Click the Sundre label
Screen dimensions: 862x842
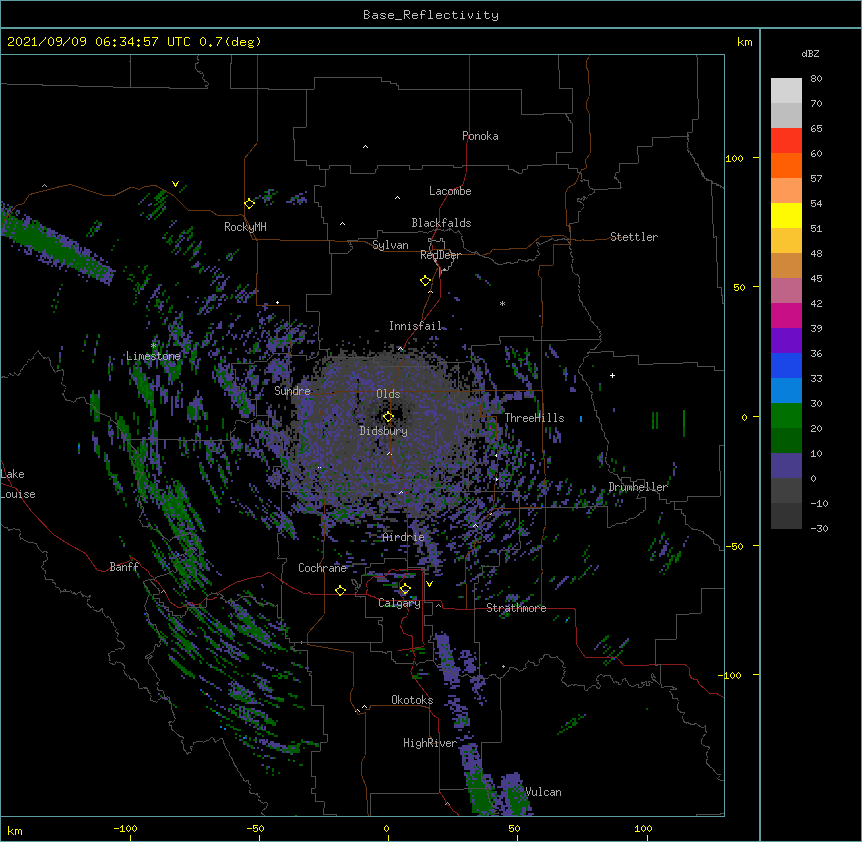tap(292, 391)
